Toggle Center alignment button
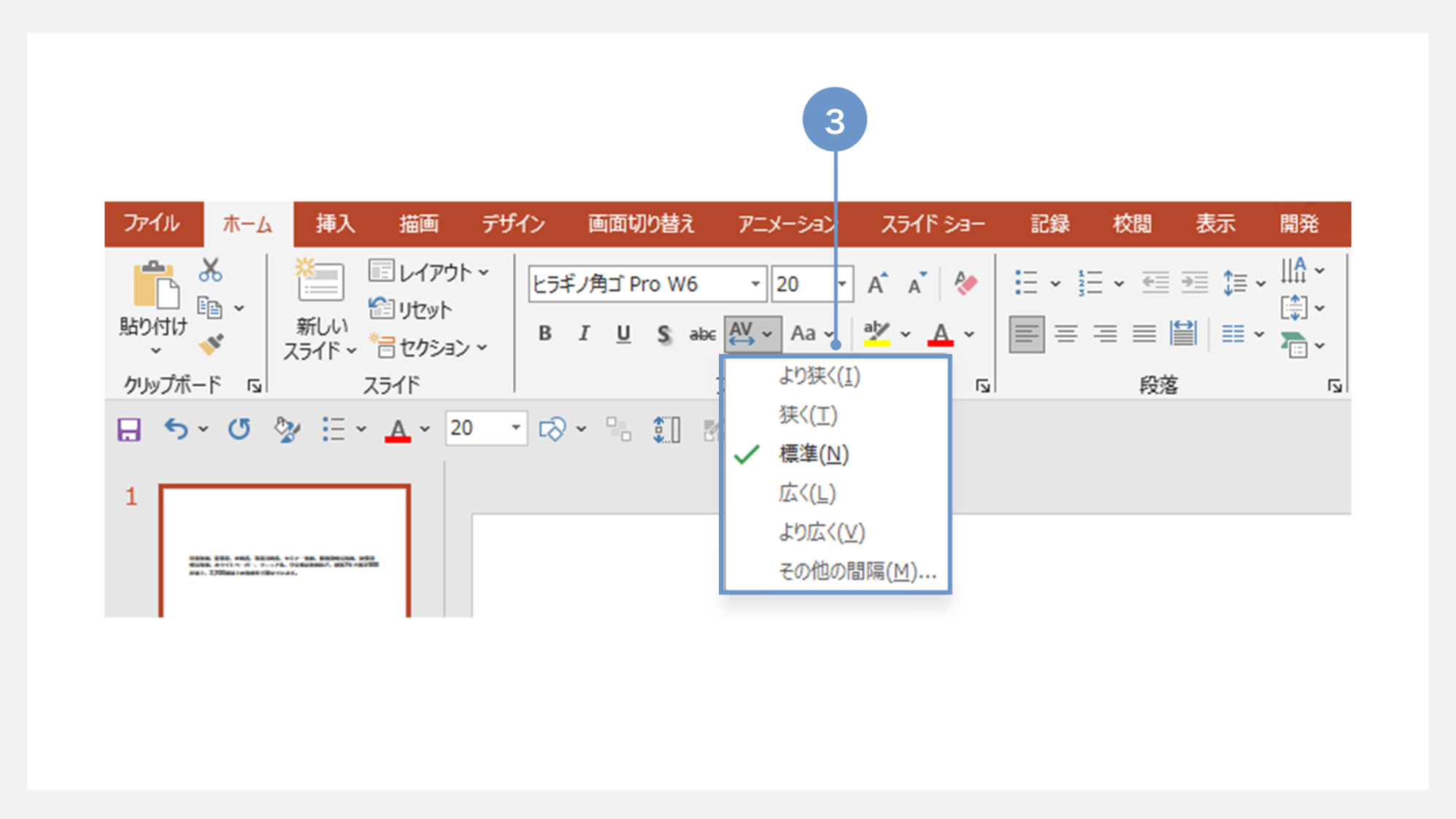1456x819 pixels. click(x=1066, y=334)
